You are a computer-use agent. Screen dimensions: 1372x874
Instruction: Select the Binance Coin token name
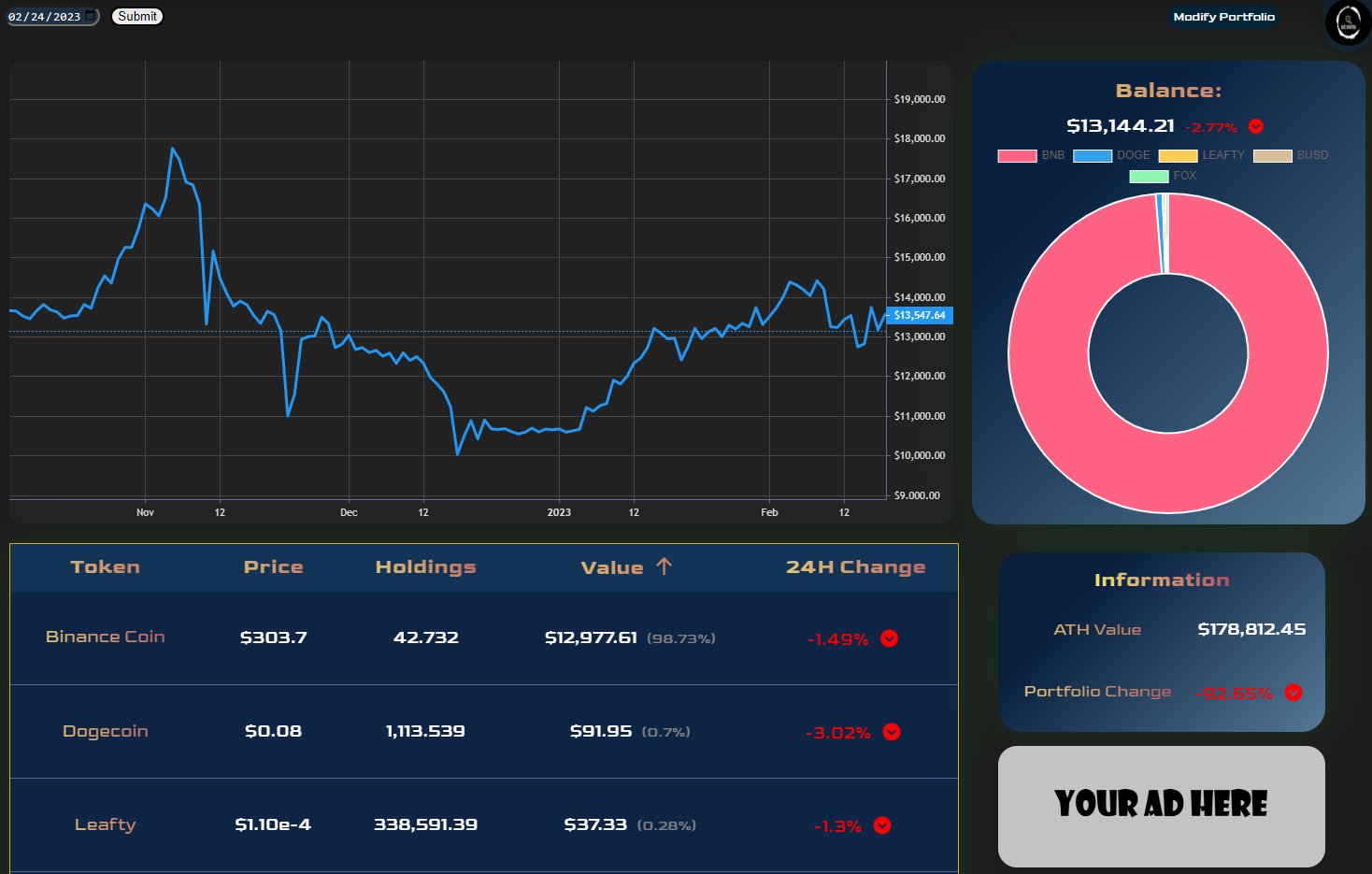point(106,637)
